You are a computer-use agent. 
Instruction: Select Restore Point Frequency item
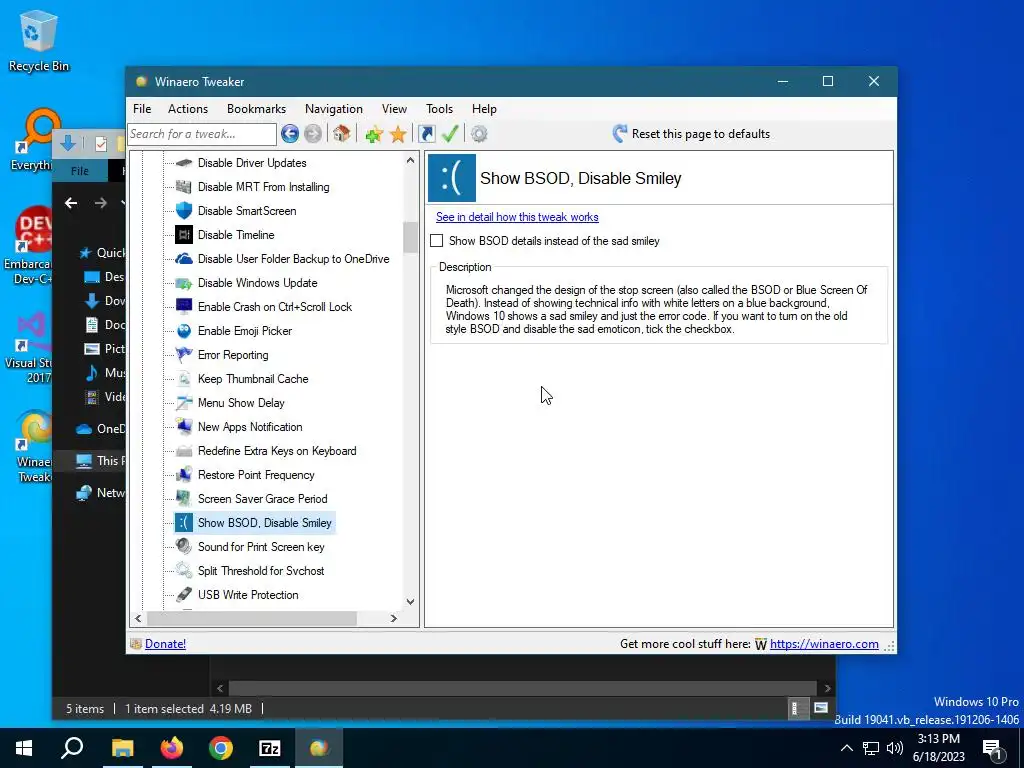click(x=256, y=475)
